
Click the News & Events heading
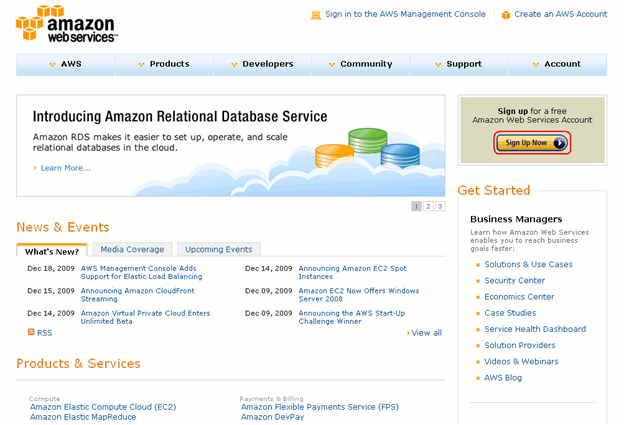pyautogui.click(x=63, y=227)
